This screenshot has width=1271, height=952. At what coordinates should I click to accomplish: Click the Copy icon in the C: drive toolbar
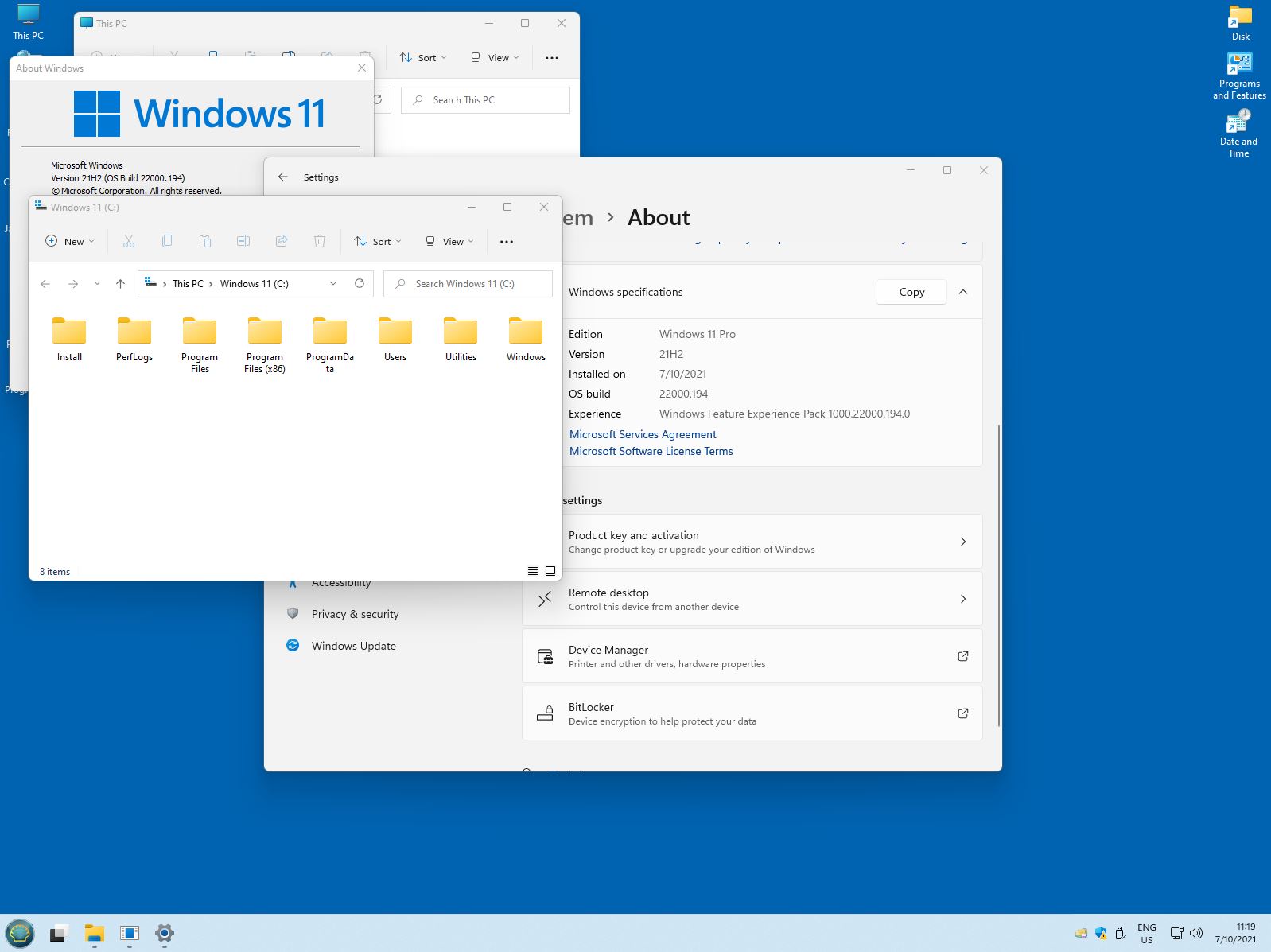pos(167,241)
